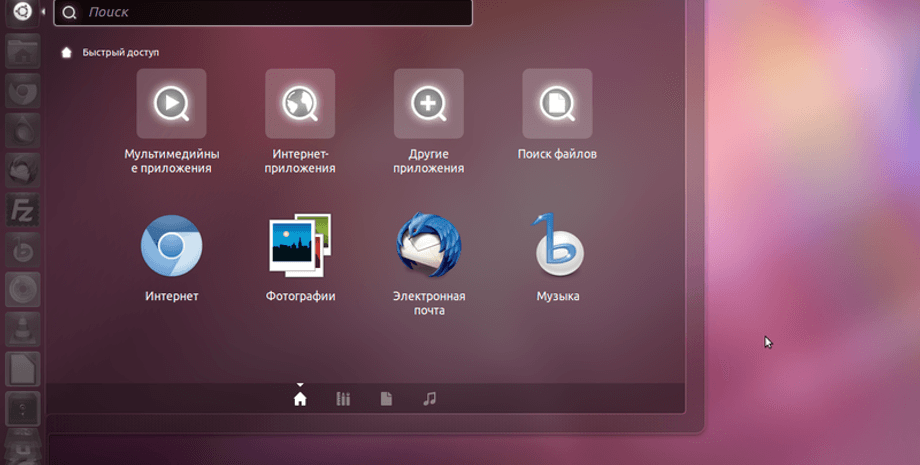Open the Интернет-приложения search shortcut
920x465 pixels.
coord(299,104)
